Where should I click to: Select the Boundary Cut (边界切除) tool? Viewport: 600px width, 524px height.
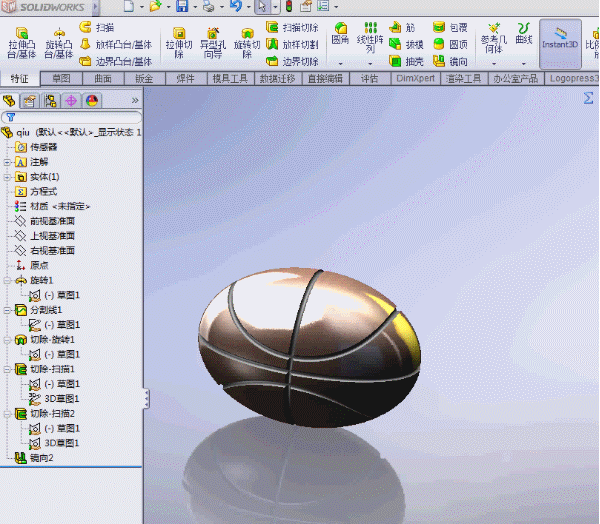coord(292,61)
